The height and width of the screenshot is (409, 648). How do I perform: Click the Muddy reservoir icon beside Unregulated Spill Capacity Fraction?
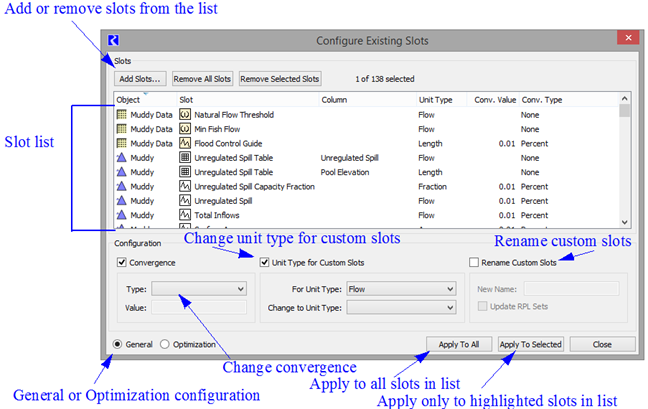click(x=122, y=186)
